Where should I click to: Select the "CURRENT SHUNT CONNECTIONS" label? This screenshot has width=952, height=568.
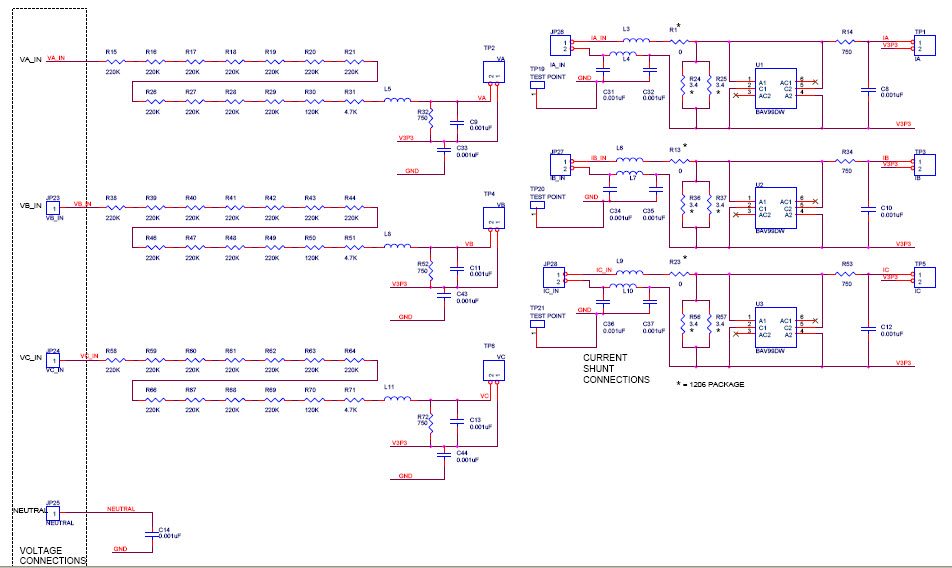(x=616, y=368)
